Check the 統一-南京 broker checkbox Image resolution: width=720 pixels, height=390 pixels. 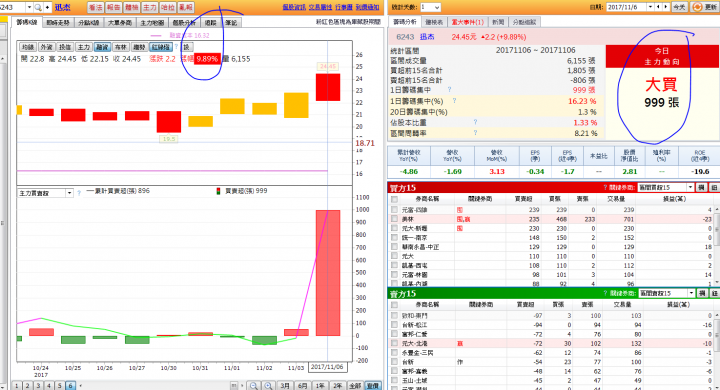[394, 237]
